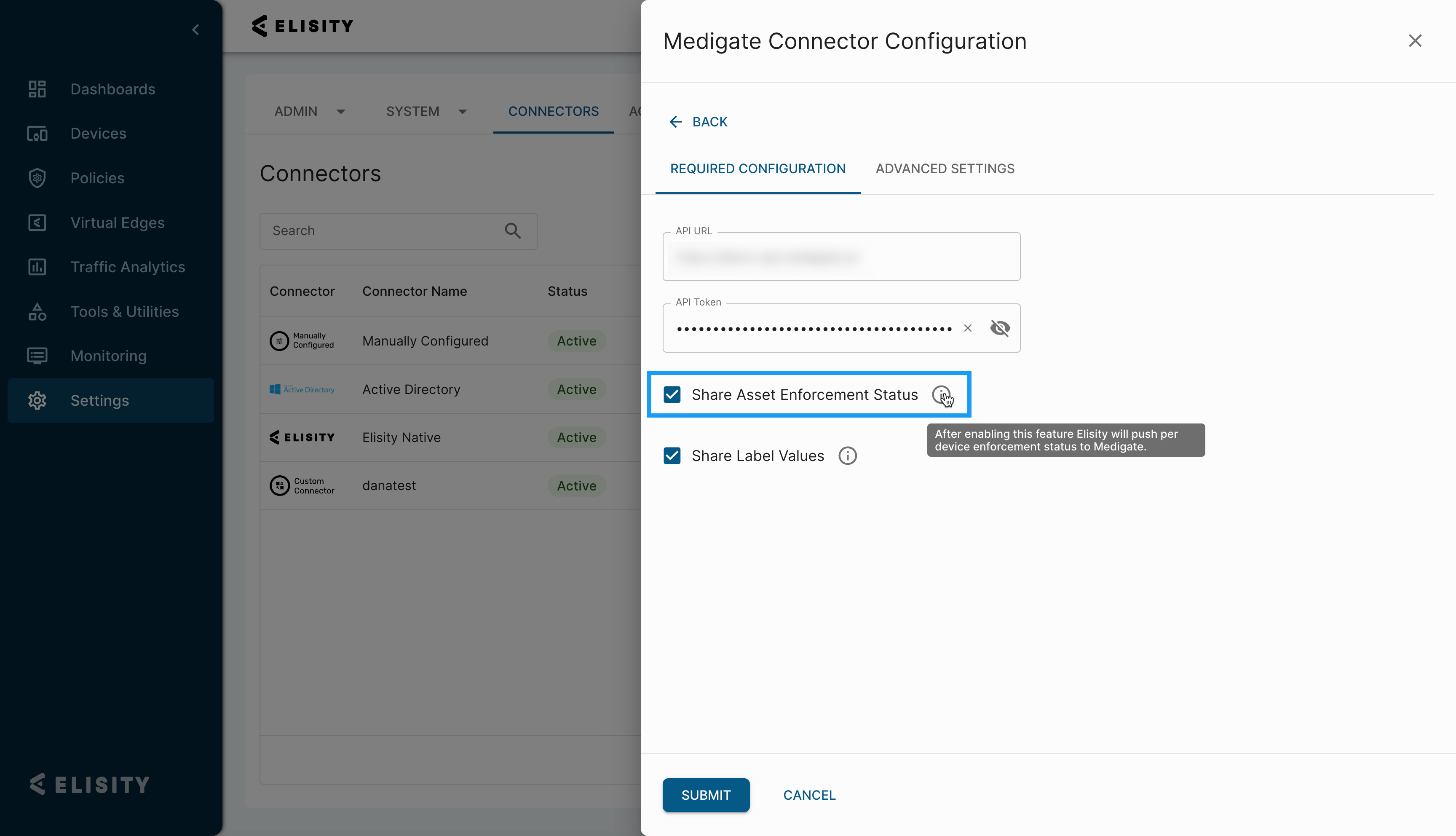
Task: Toggle API Token visibility eye icon
Action: point(1000,328)
